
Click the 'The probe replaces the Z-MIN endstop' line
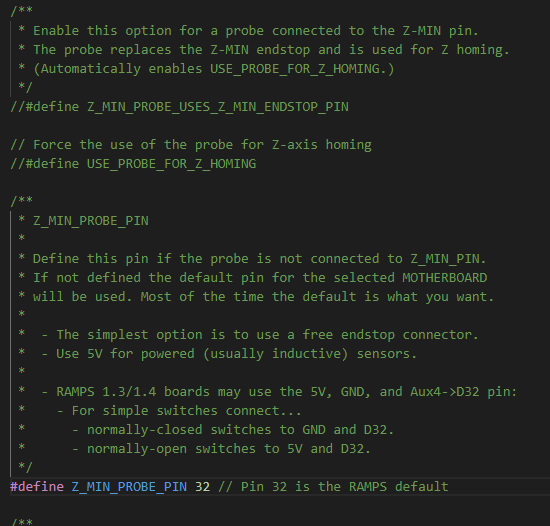click(264, 50)
